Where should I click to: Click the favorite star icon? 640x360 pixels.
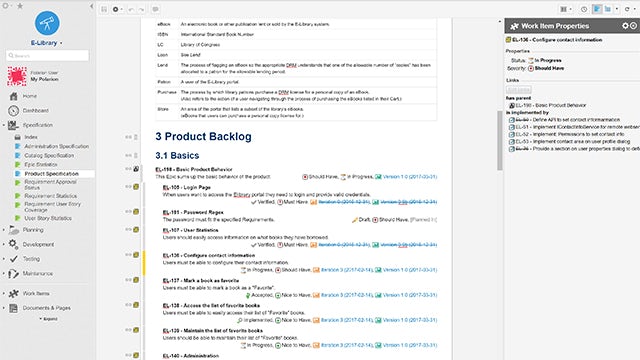coord(20,6)
